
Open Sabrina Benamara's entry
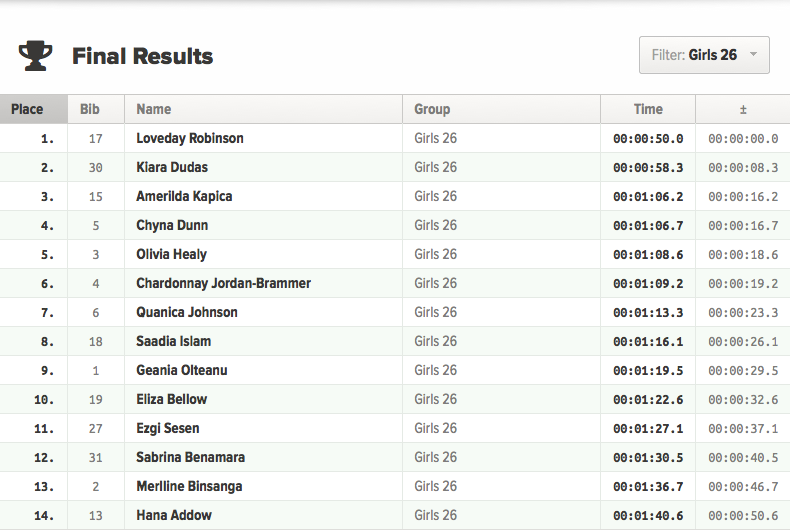(x=190, y=457)
